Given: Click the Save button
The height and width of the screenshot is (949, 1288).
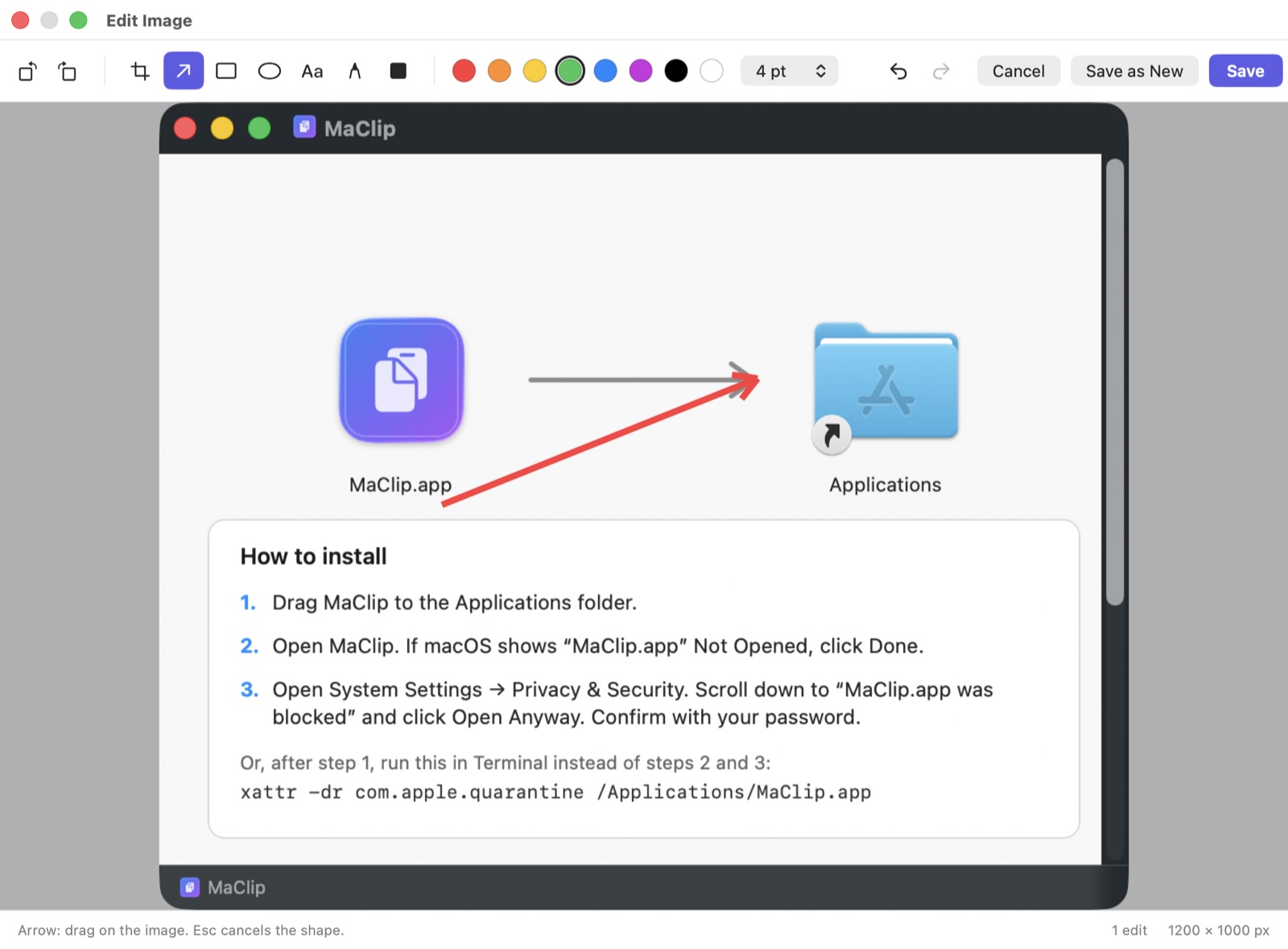Looking at the screenshot, I should pos(1245,71).
